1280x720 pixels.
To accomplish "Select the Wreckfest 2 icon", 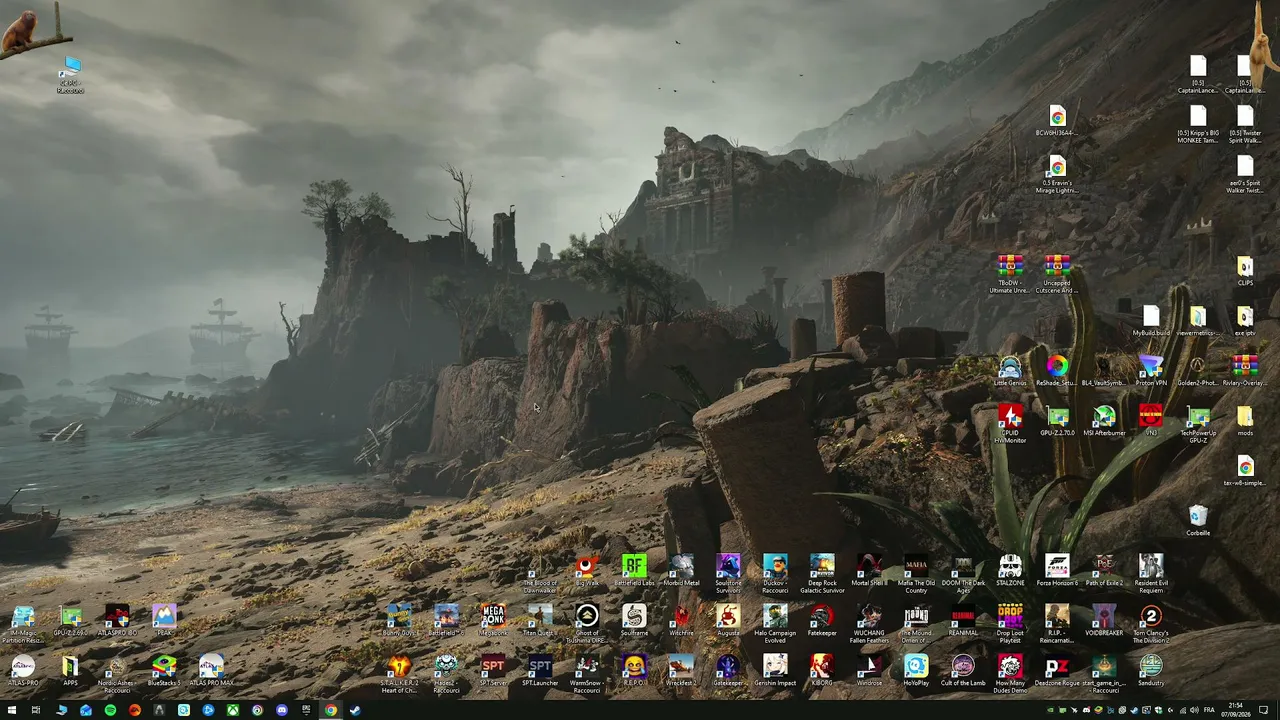I will (x=681, y=671).
